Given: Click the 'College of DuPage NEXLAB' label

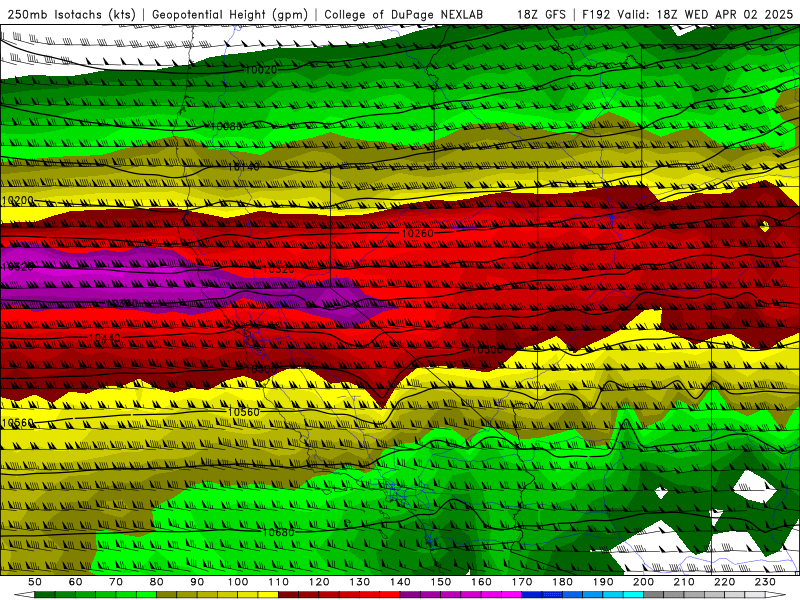Looking at the screenshot, I should point(404,15).
